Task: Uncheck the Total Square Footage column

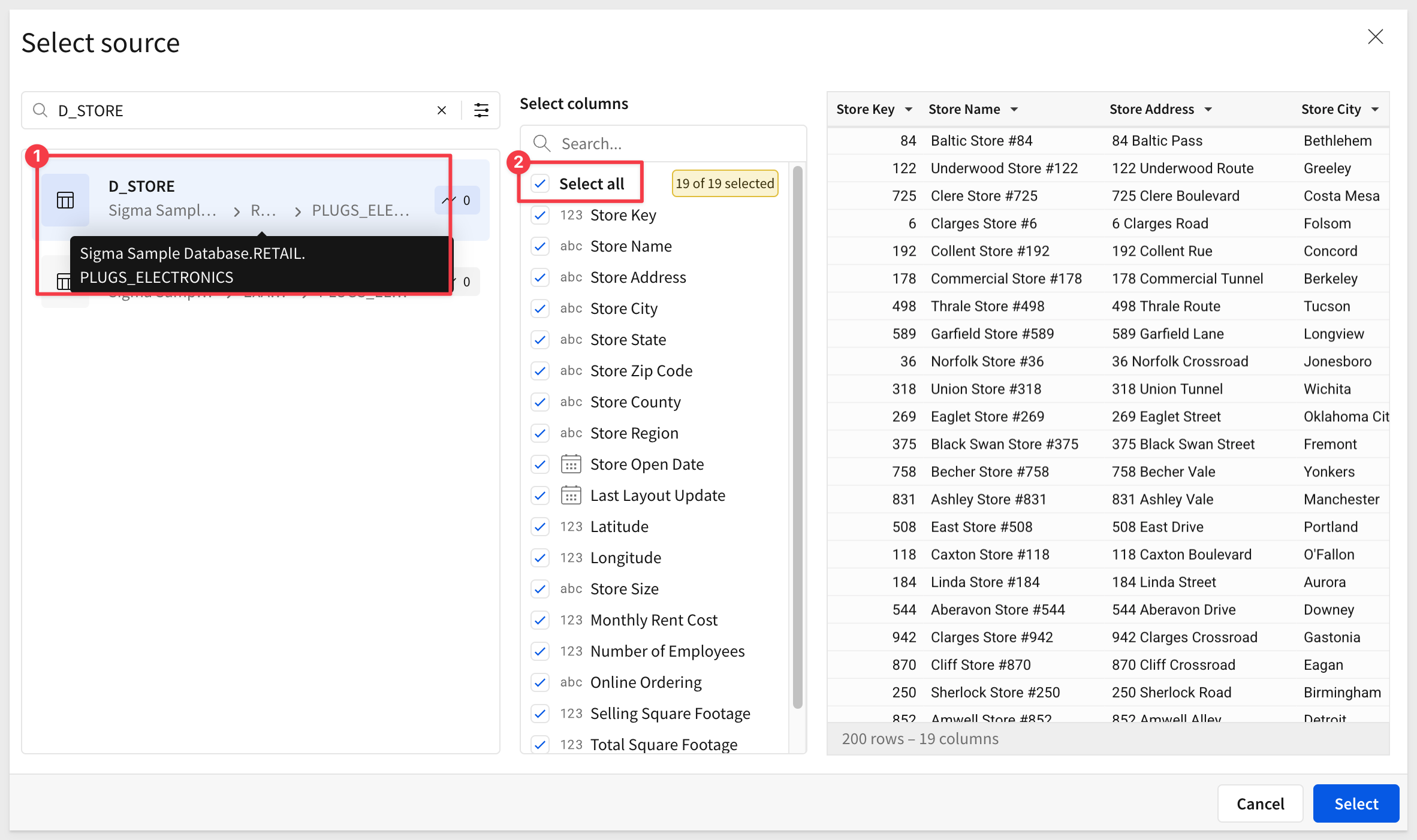Action: coord(540,745)
